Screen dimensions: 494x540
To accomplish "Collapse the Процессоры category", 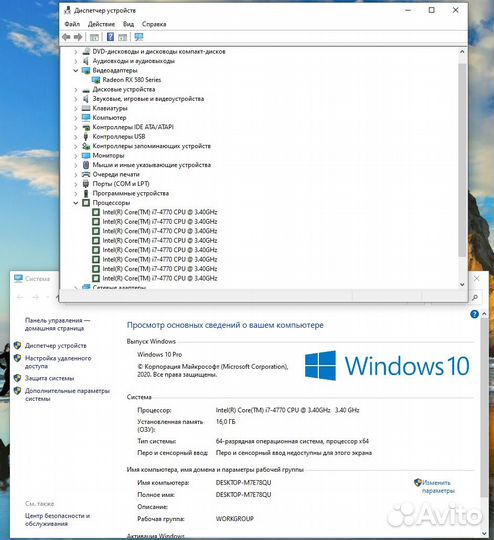I will pyautogui.click(x=76, y=203).
